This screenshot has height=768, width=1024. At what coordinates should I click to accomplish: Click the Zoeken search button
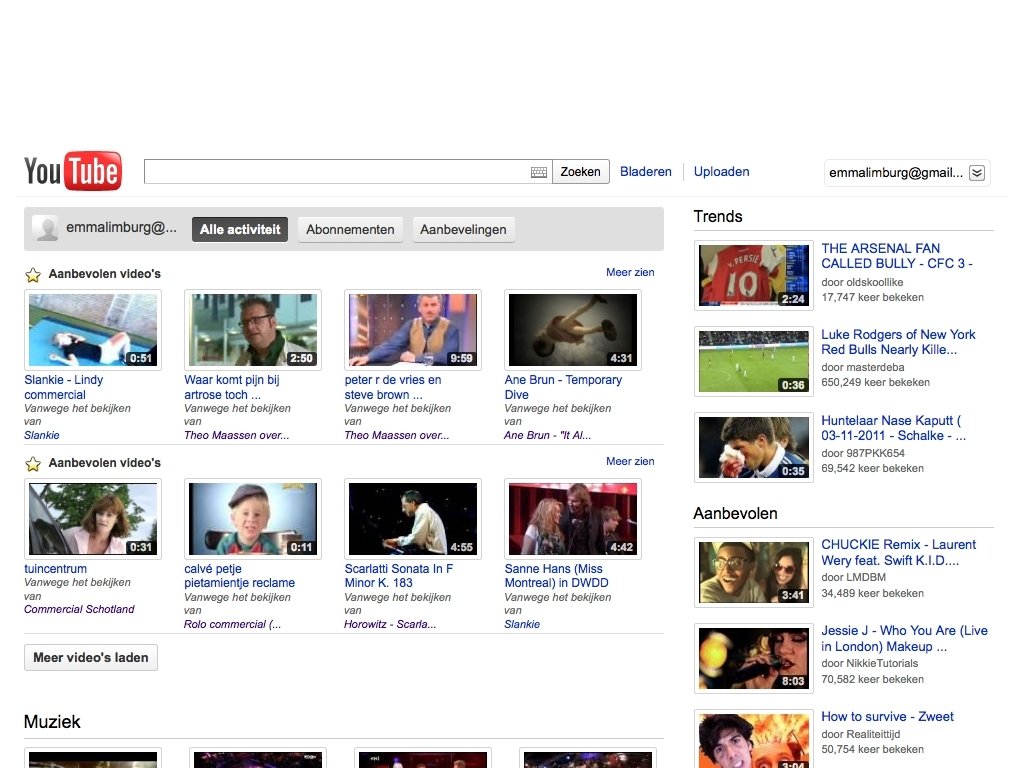coord(581,172)
